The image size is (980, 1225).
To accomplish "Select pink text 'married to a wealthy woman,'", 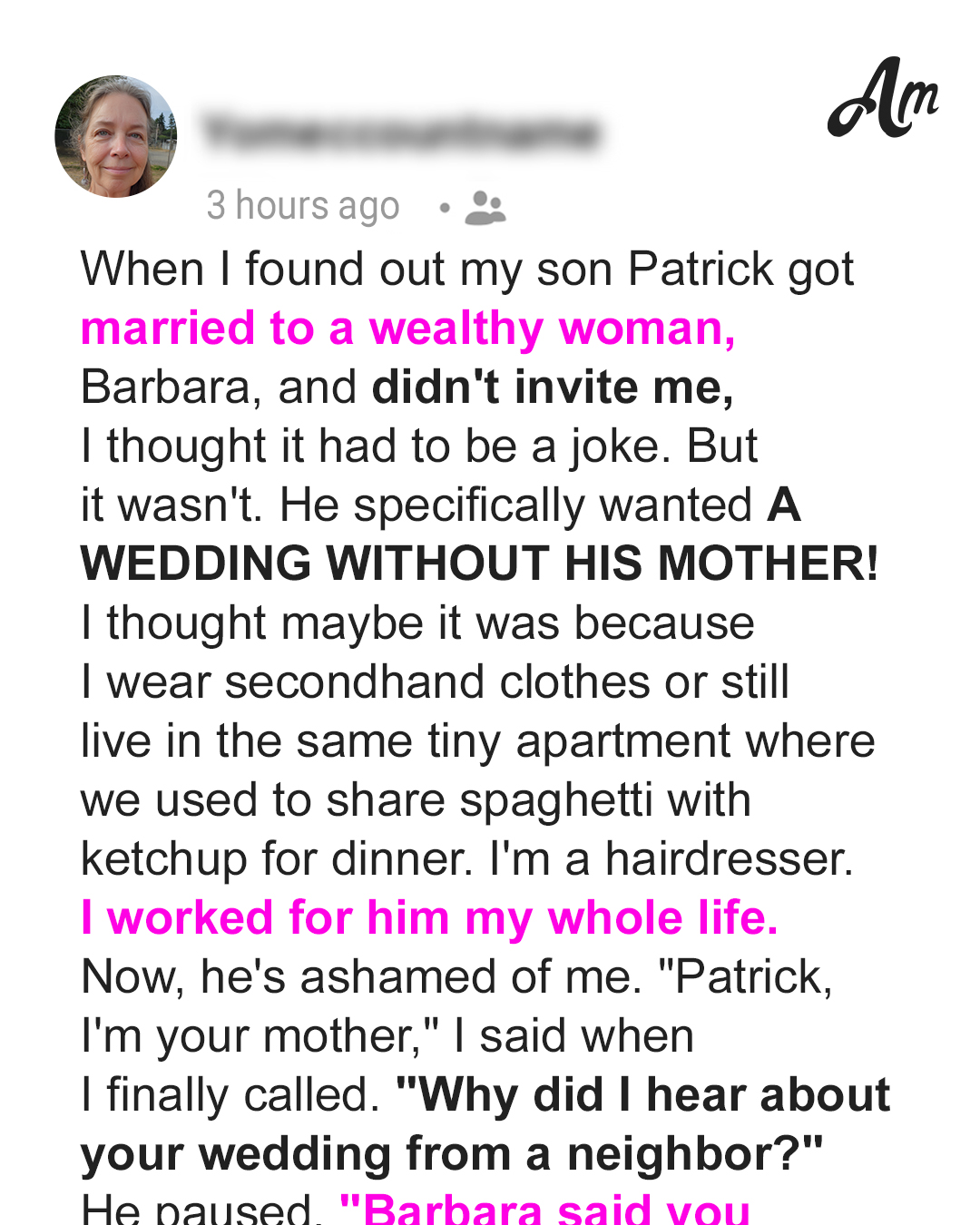I will (408, 328).
